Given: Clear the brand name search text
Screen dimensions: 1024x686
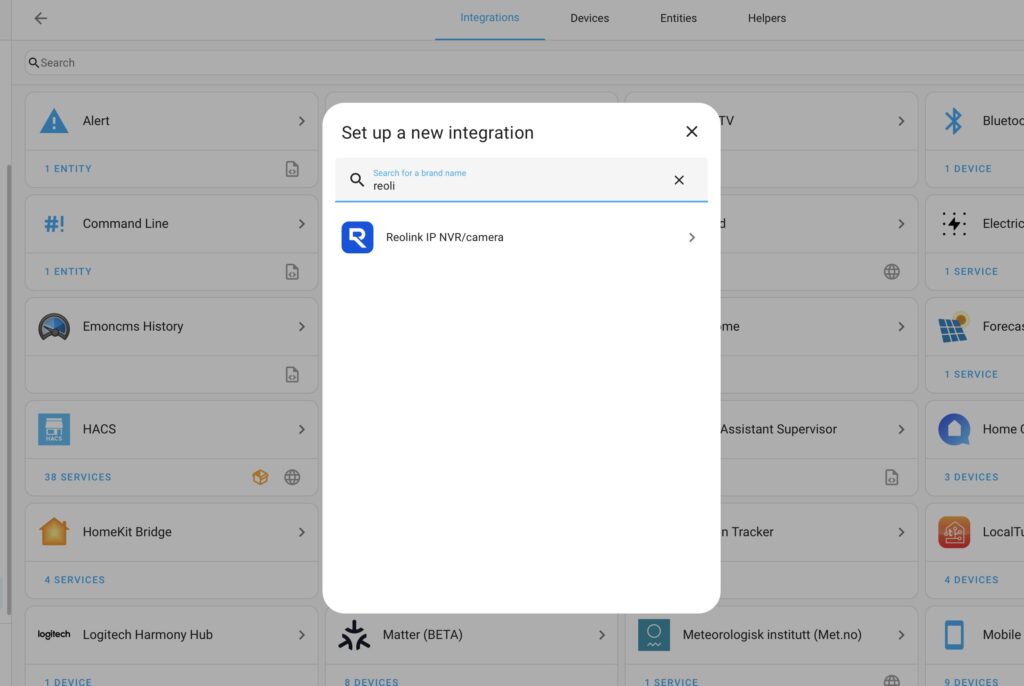Looking at the screenshot, I should point(679,180).
